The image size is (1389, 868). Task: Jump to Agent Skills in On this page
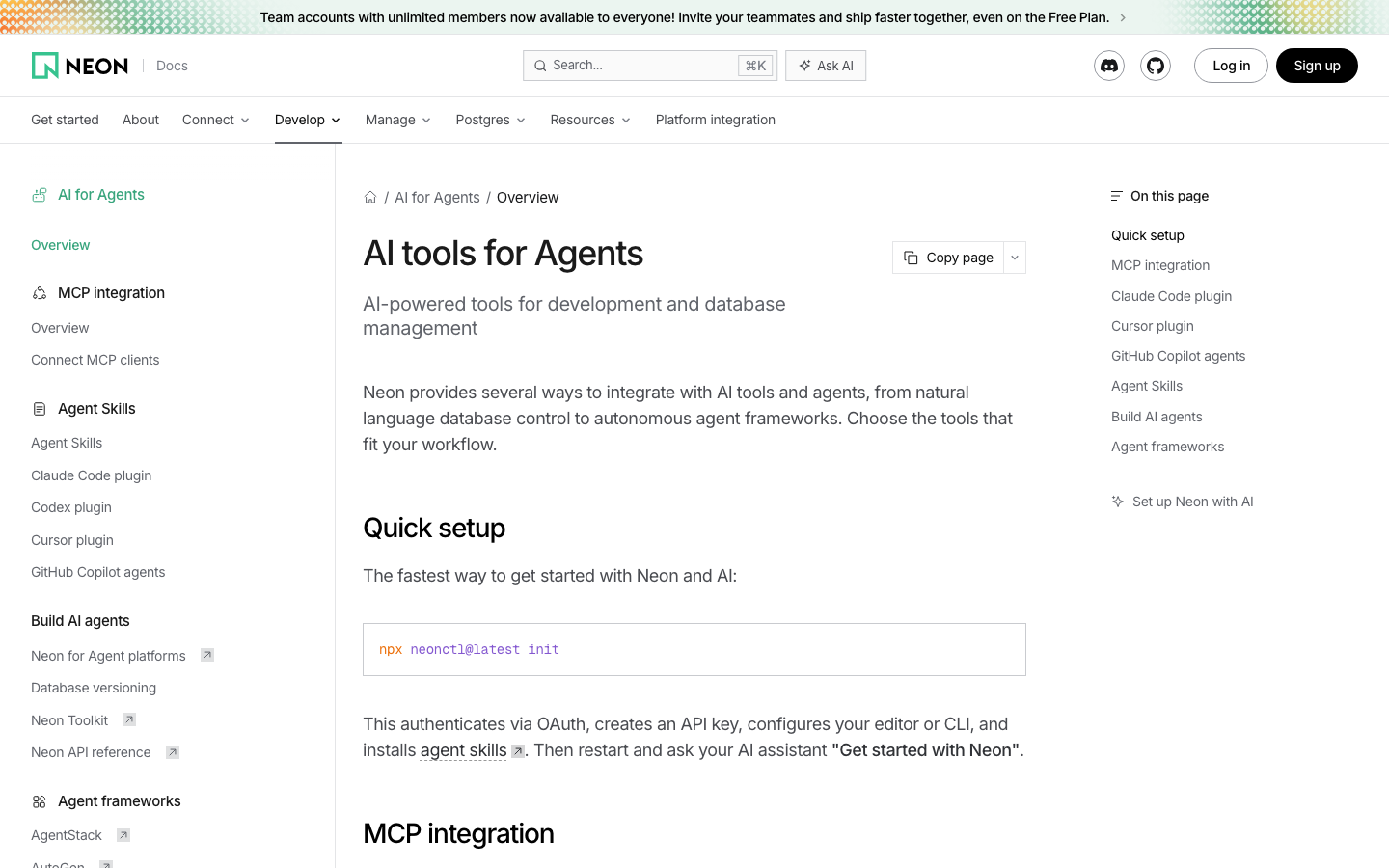(x=1147, y=386)
